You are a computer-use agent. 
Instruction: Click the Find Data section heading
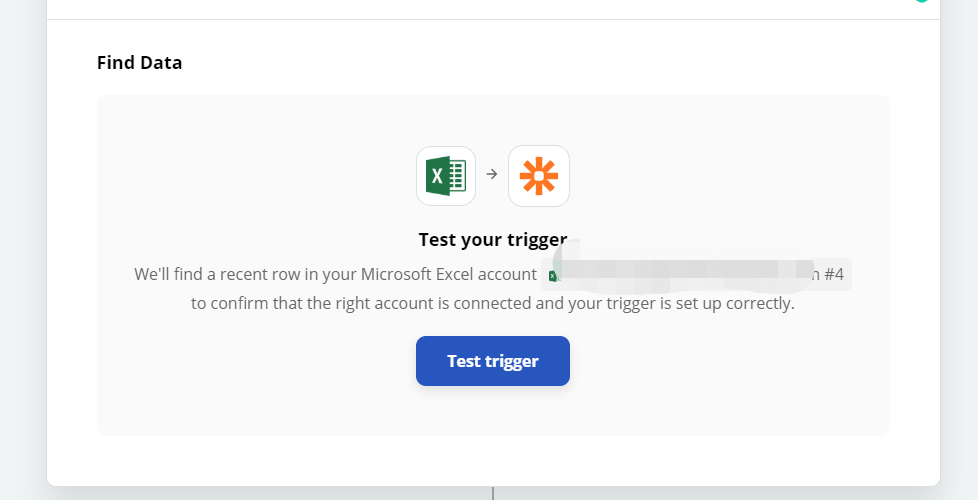point(140,62)
